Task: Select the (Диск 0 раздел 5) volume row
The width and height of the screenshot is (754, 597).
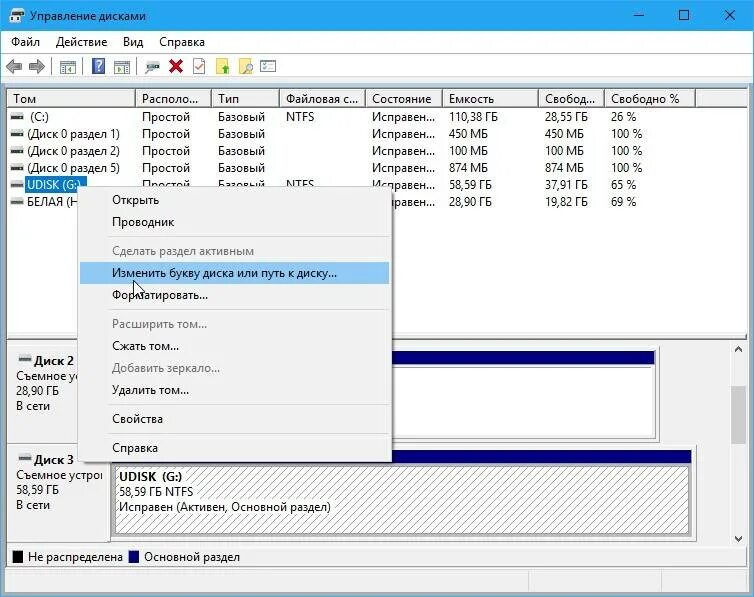Action: tap(377, 168)
